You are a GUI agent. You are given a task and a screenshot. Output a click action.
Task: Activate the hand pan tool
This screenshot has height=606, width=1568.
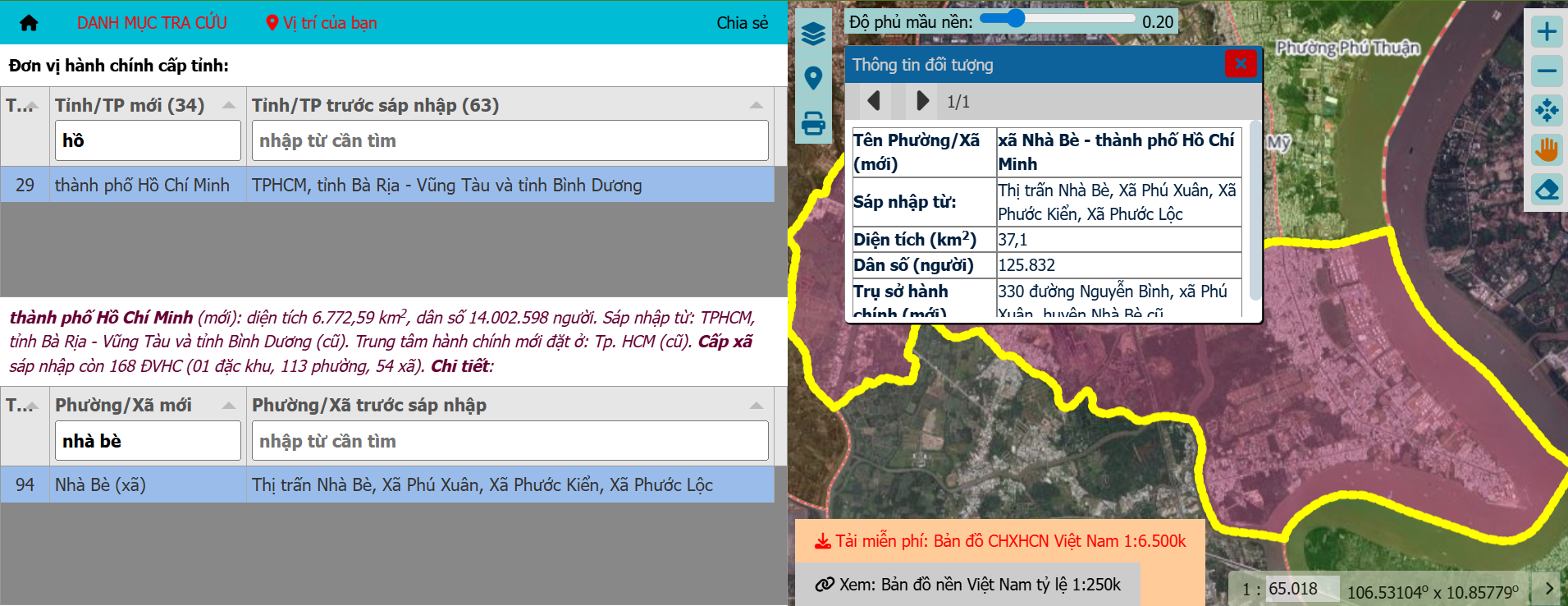[x=1547, y=150]
